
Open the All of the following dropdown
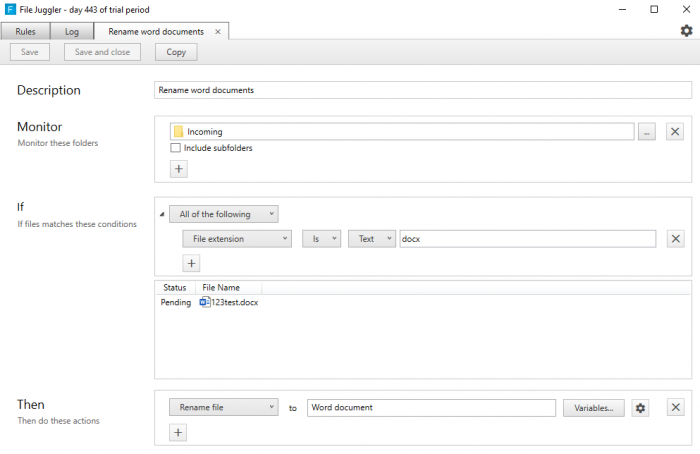pos(224,214)
